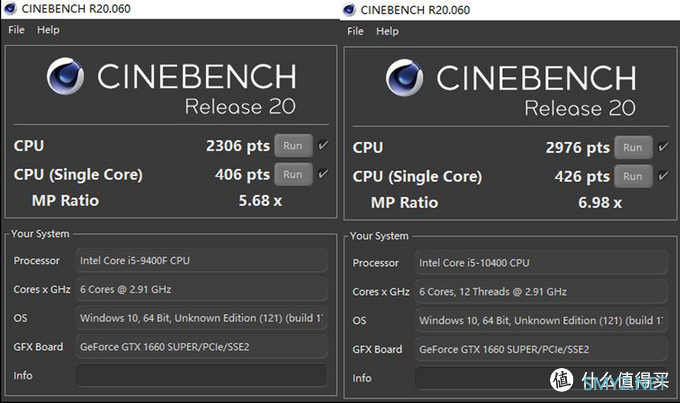Click the Cinebench title bar icon in right window
Viewport: 680px width, 403px height.
click(349, 10)
